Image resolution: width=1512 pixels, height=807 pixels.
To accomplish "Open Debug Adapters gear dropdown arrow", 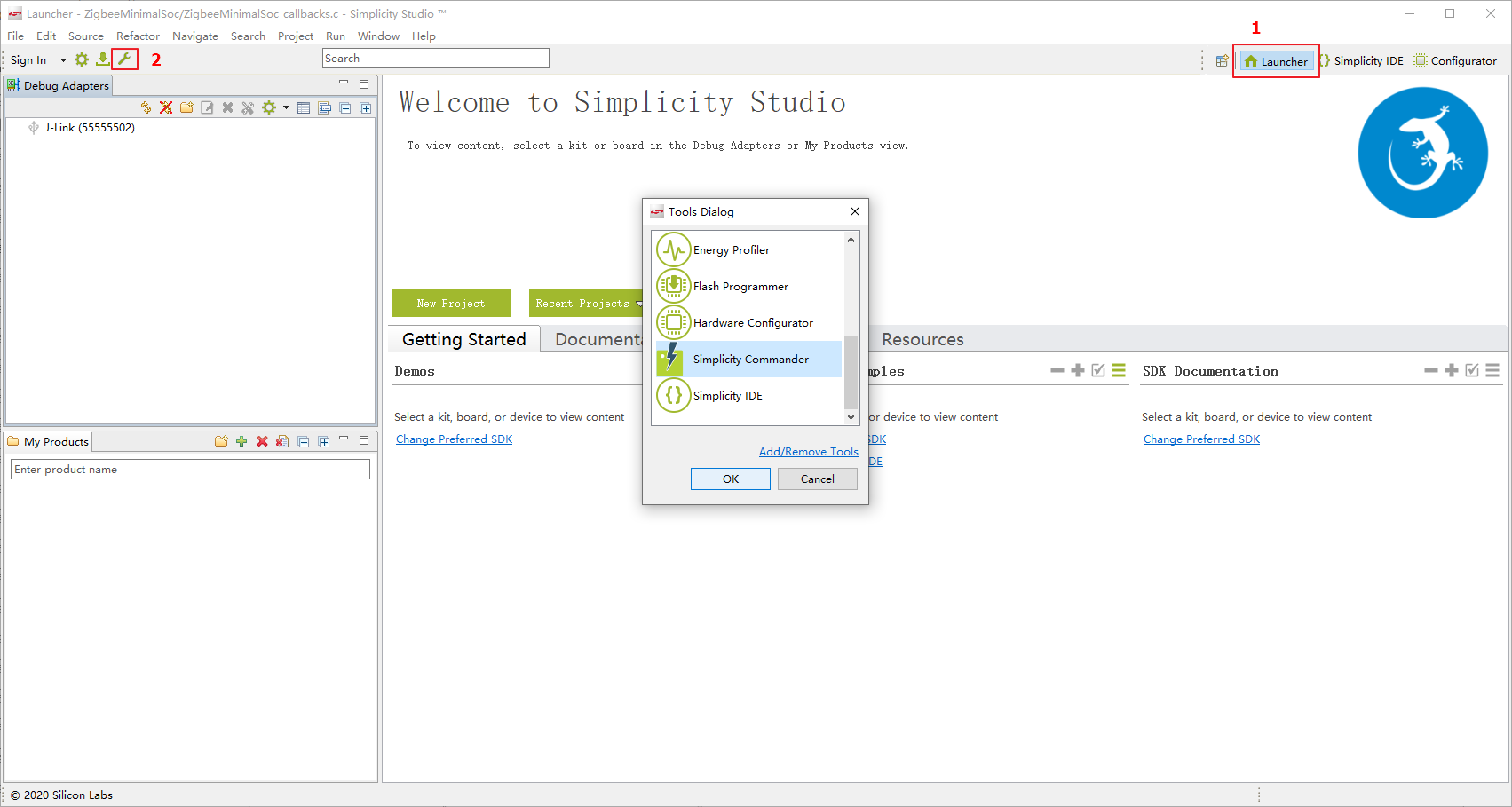I will tap(286, 107).
